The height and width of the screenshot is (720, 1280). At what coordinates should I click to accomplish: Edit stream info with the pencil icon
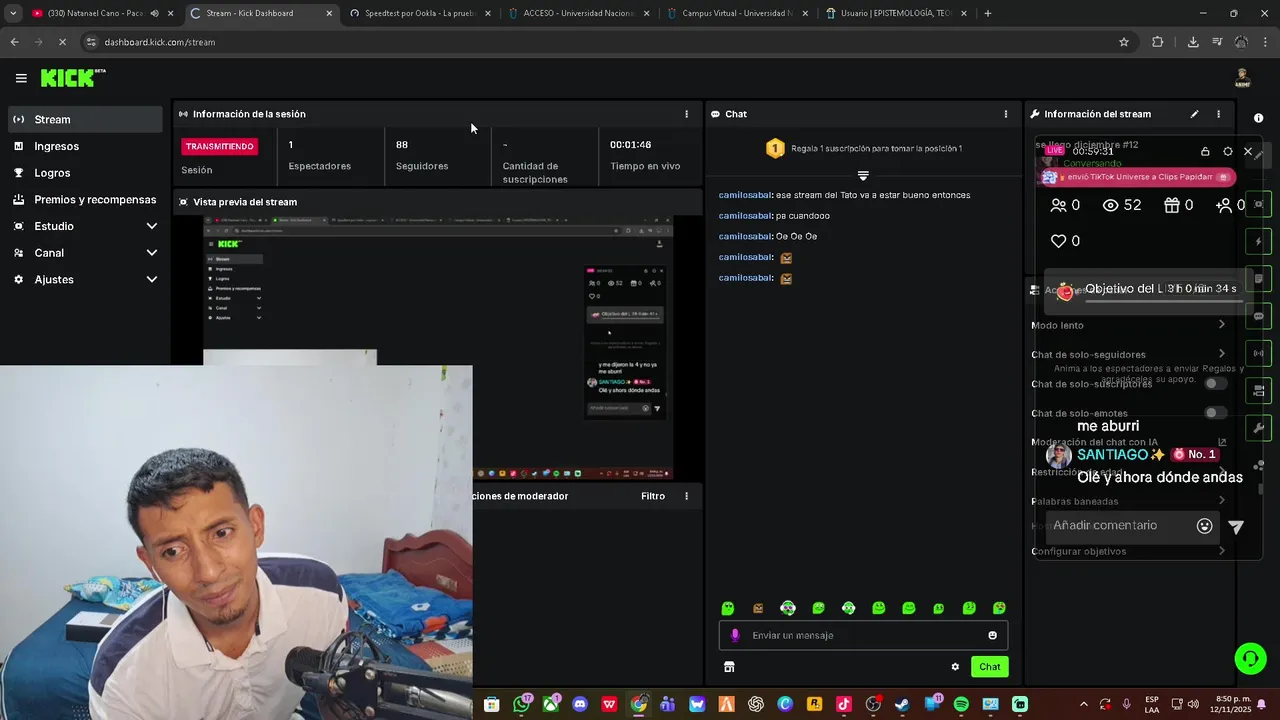(1194, 114)
